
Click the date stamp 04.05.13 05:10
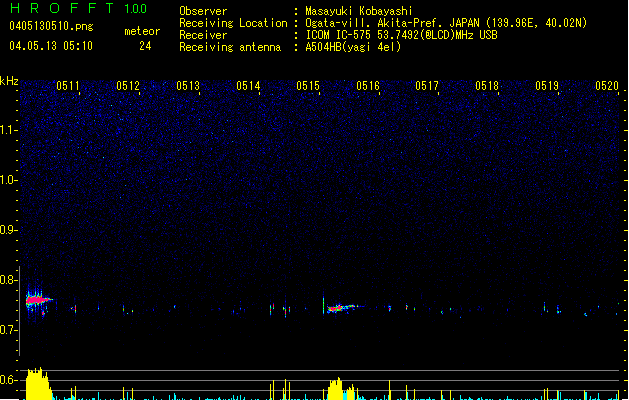(x=51, y=46)
